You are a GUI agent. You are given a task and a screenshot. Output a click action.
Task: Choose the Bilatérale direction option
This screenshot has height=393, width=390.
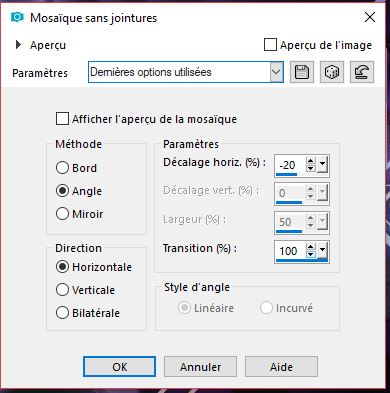click(62, 313)
